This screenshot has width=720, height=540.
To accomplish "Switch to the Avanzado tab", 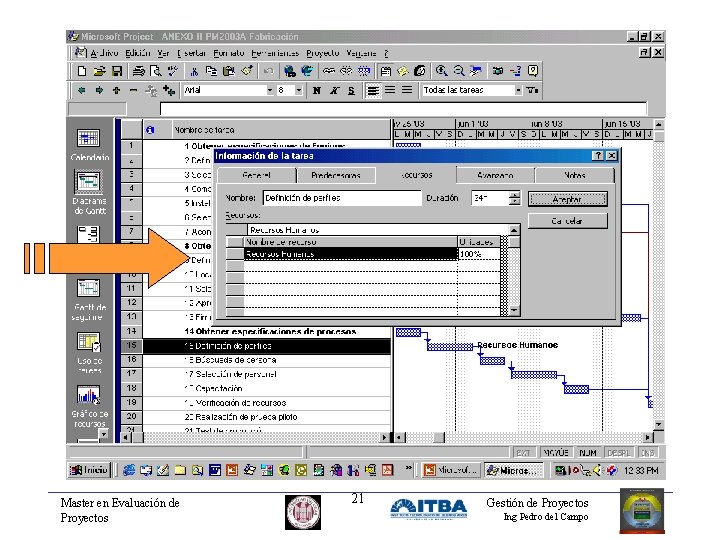I will (495, 175).
